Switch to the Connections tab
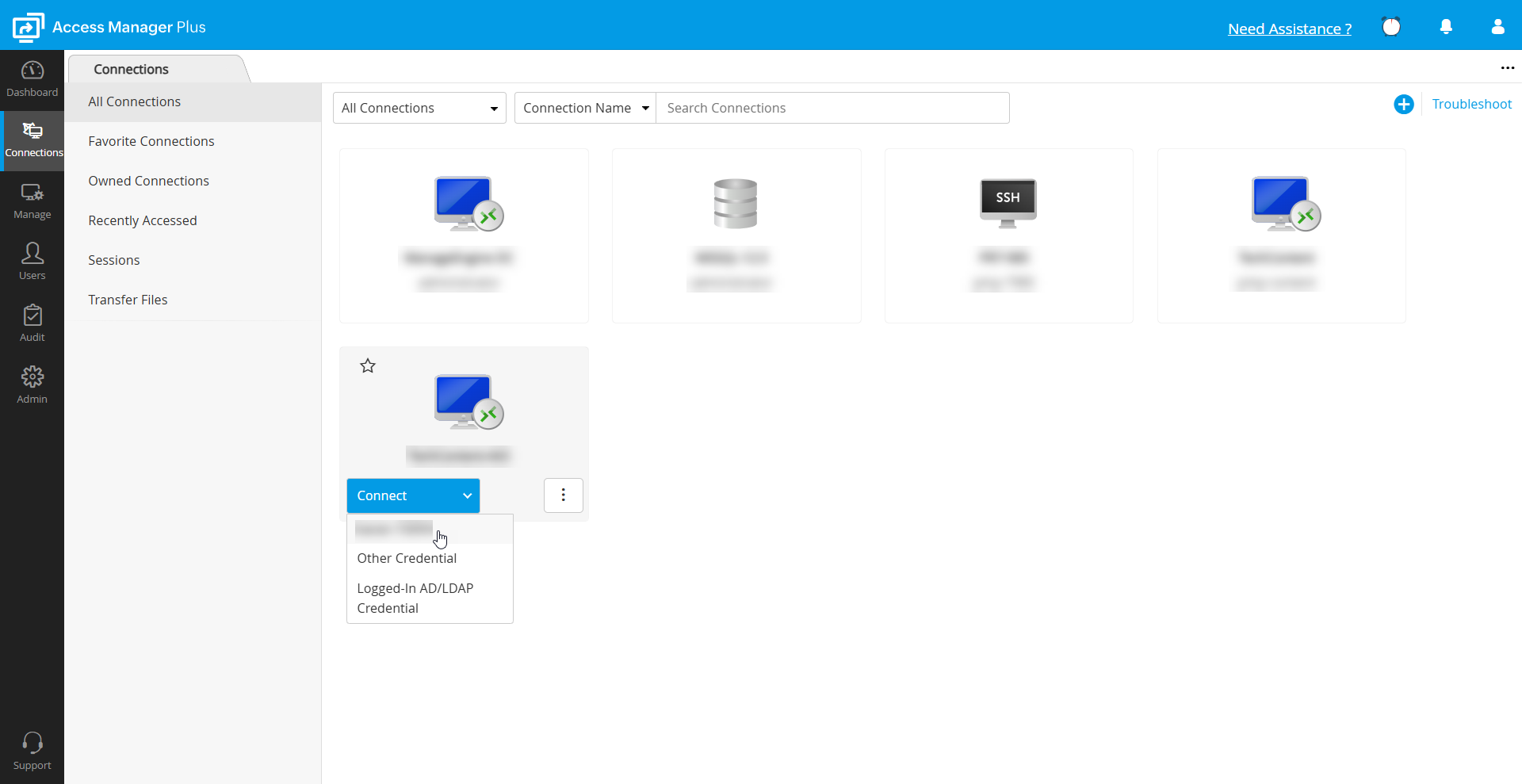The height and width of the screenshot is (784, 1522). point(133,69)
